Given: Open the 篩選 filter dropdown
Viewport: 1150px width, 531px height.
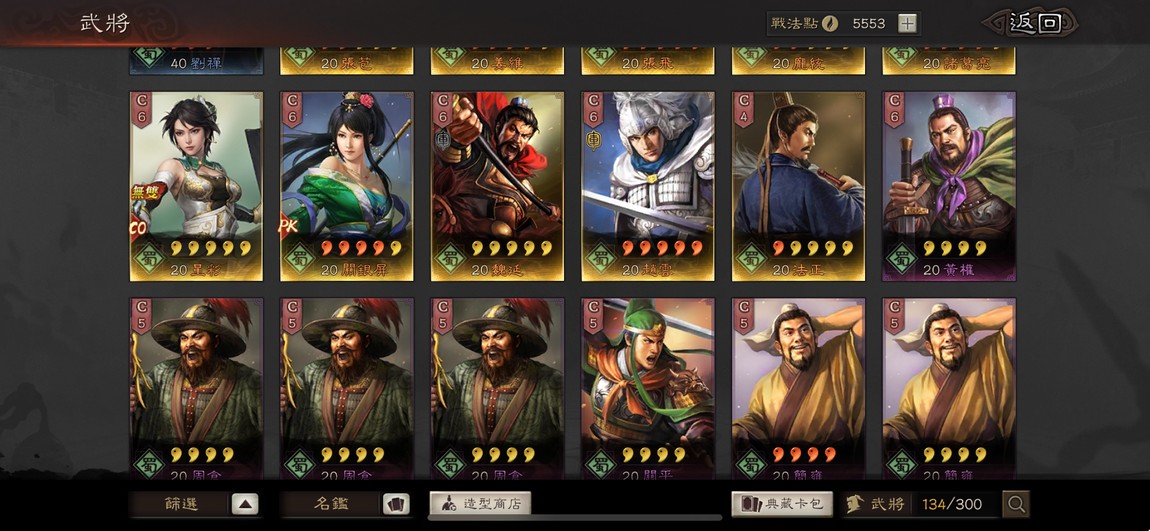Looking at the screenshot, I should [x=194, y=504].
